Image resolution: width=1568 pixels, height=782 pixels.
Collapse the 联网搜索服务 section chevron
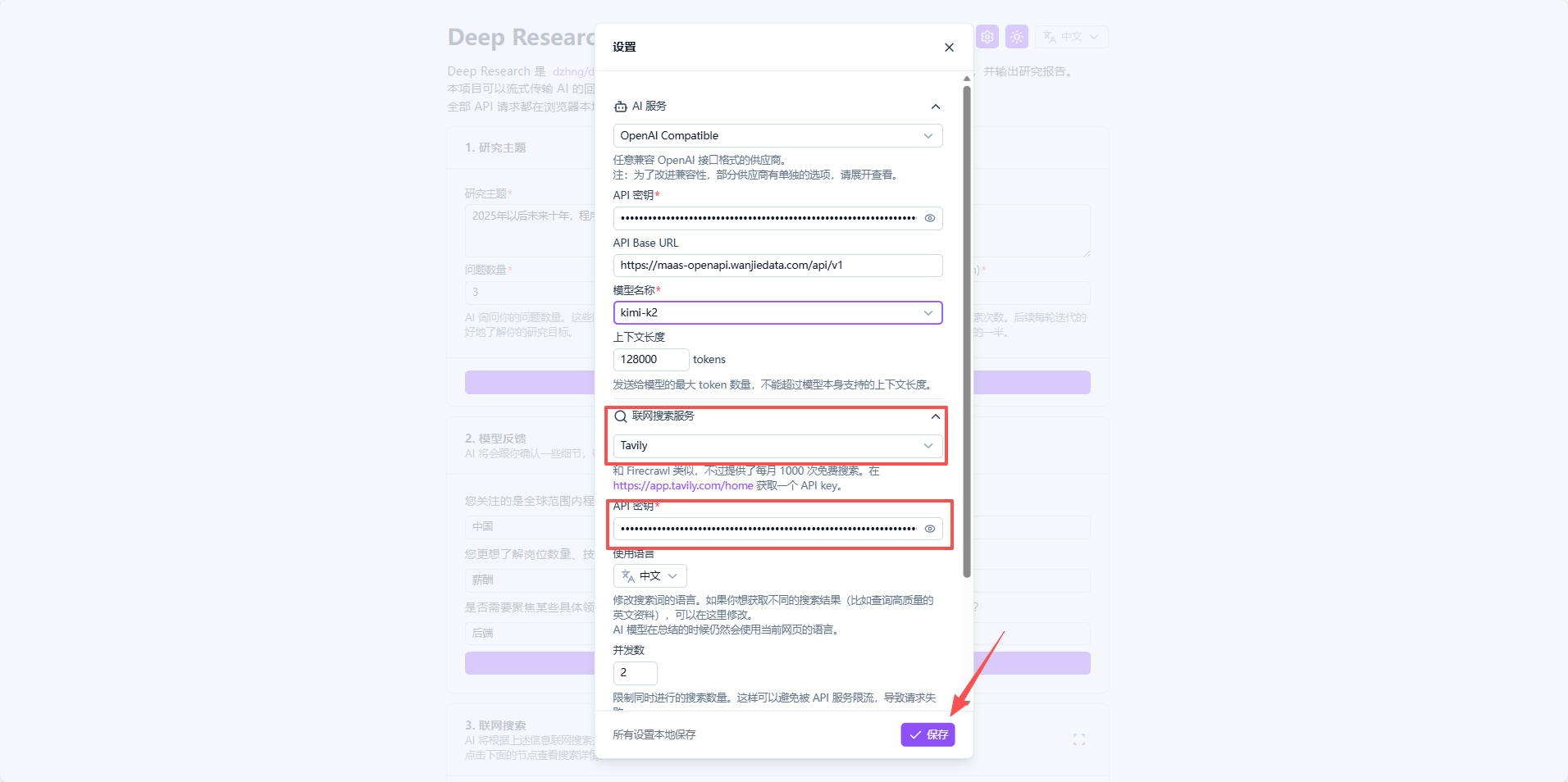[x=935, y=416]
